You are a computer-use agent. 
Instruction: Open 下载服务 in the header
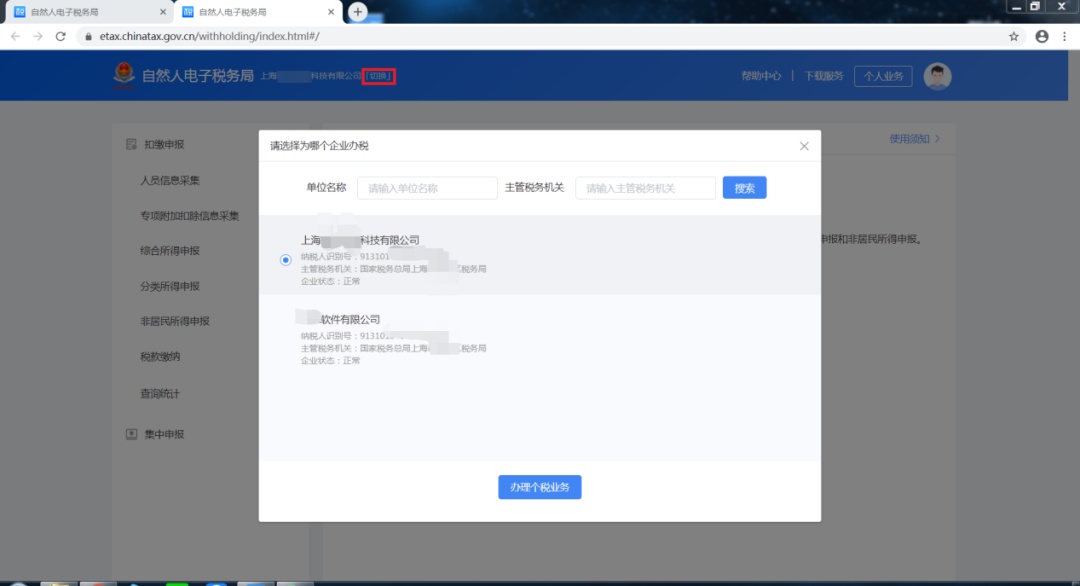point(824,76)
